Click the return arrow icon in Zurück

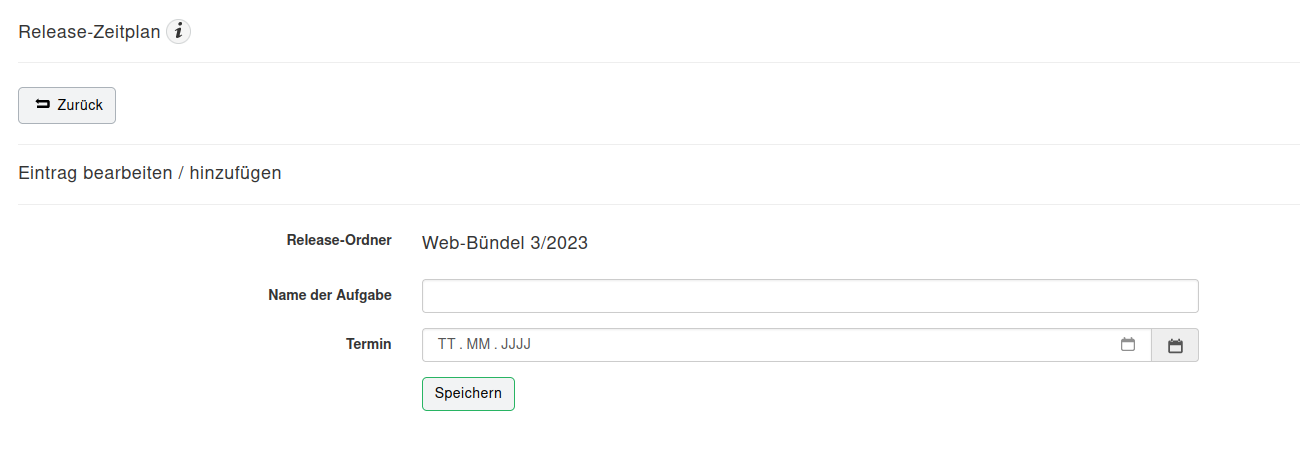coord(43,104)
